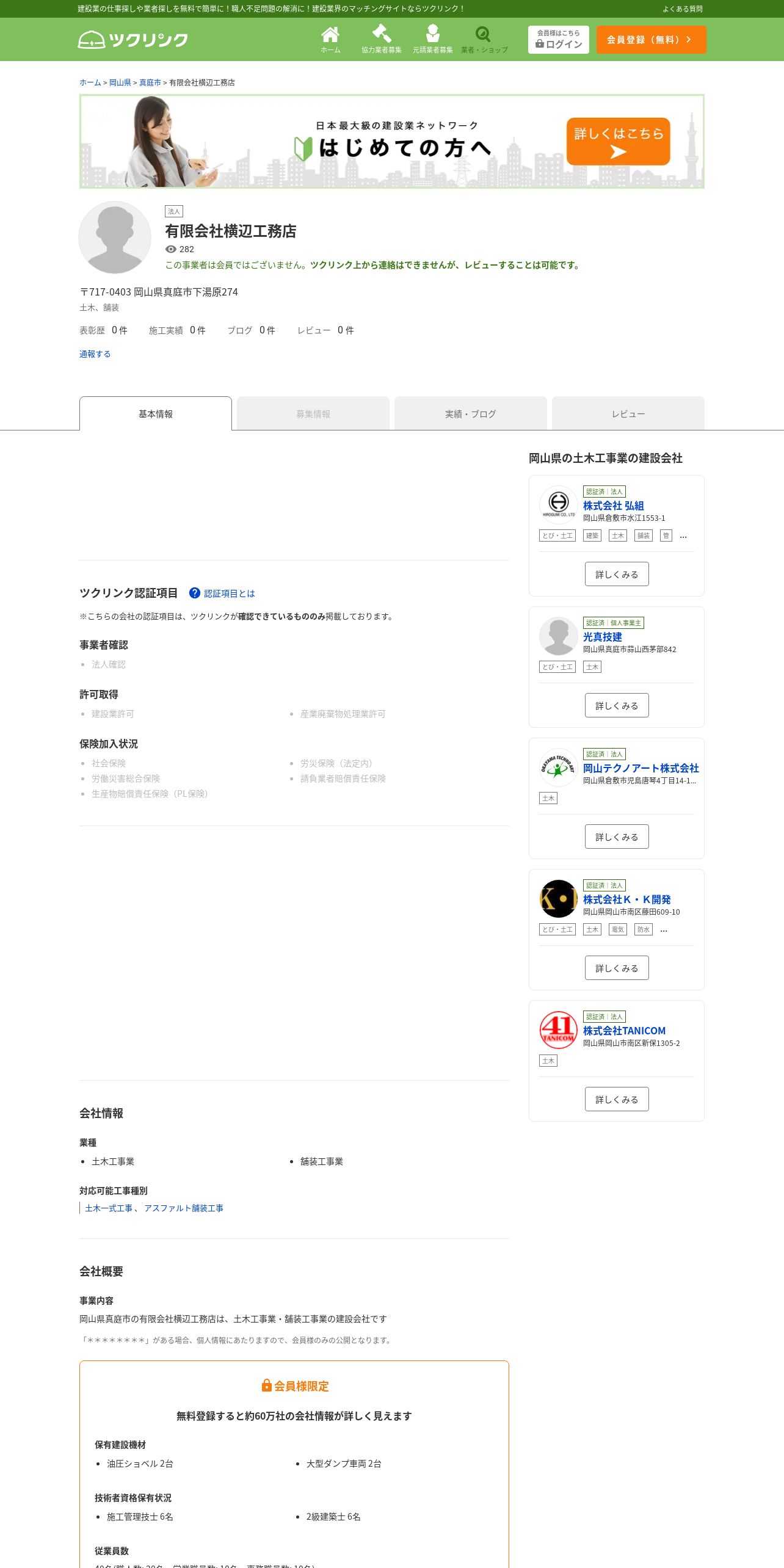Click 詳しくみる for 岡山テクノアート株式会社
Screen dimensions: 784x1568
tap(617, 837)
